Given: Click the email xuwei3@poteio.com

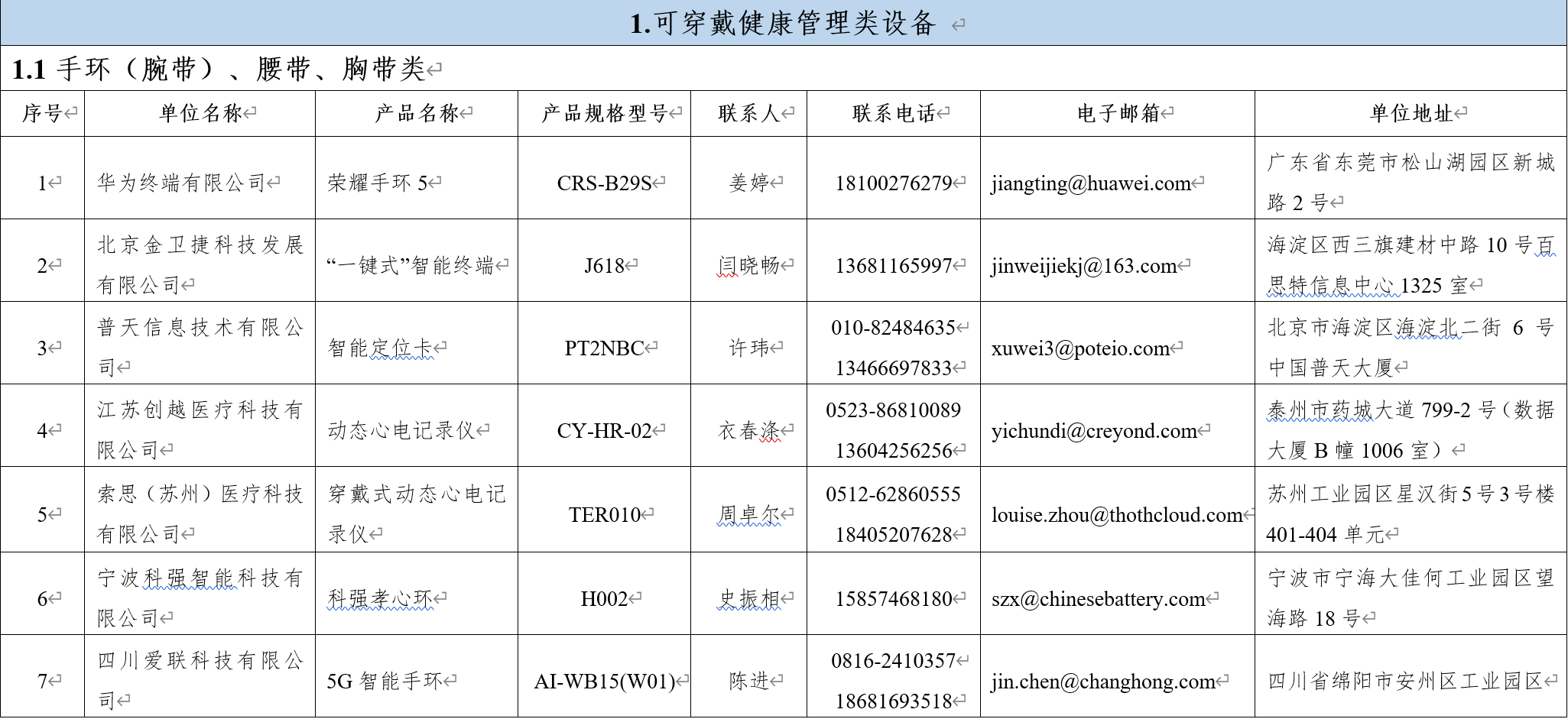Looking at the screenshot, I should pyautogui.click(x=1081, y=348).
